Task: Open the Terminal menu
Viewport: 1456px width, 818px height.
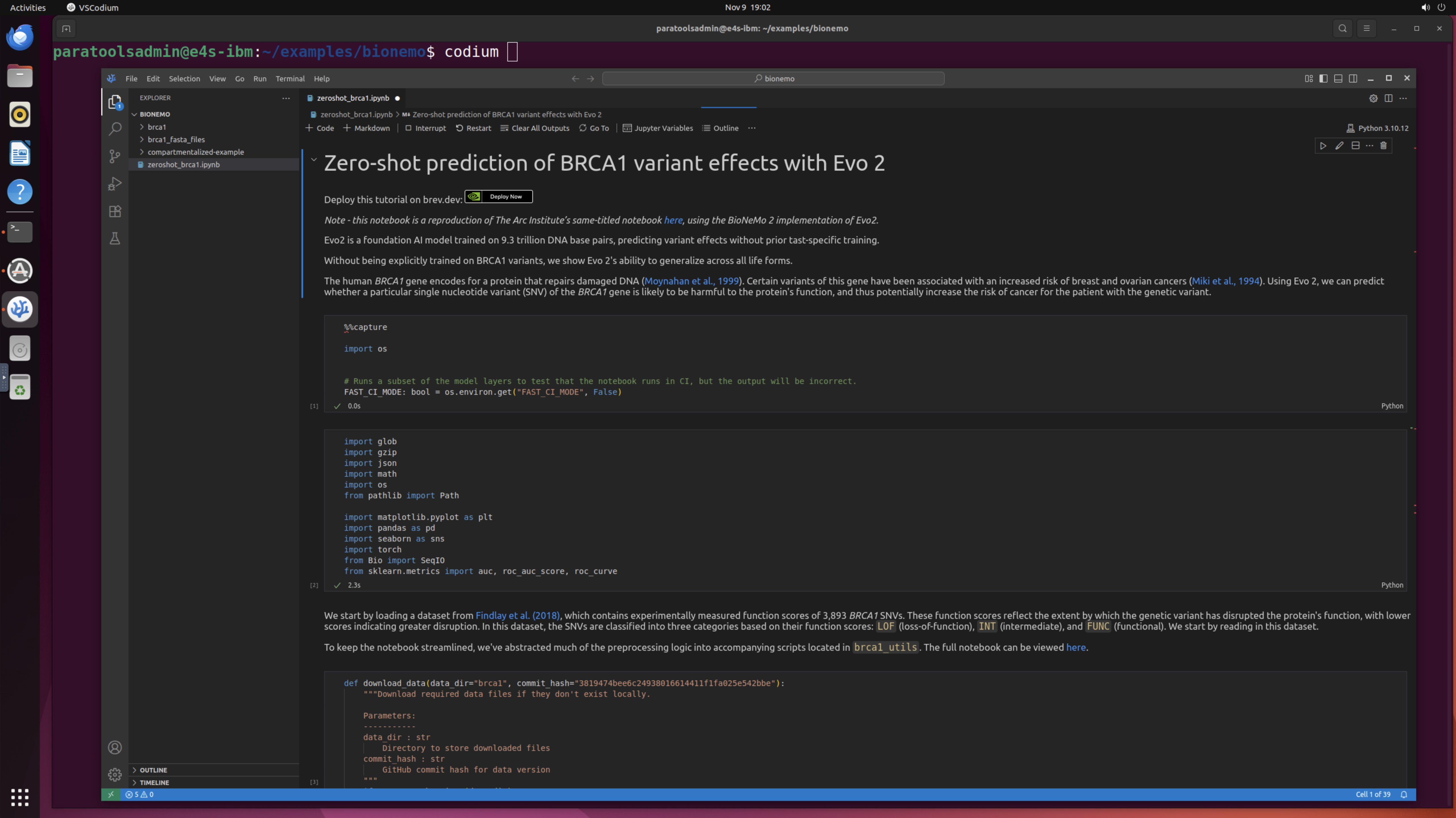Action: pyautogui.click(x=289, y=79)
